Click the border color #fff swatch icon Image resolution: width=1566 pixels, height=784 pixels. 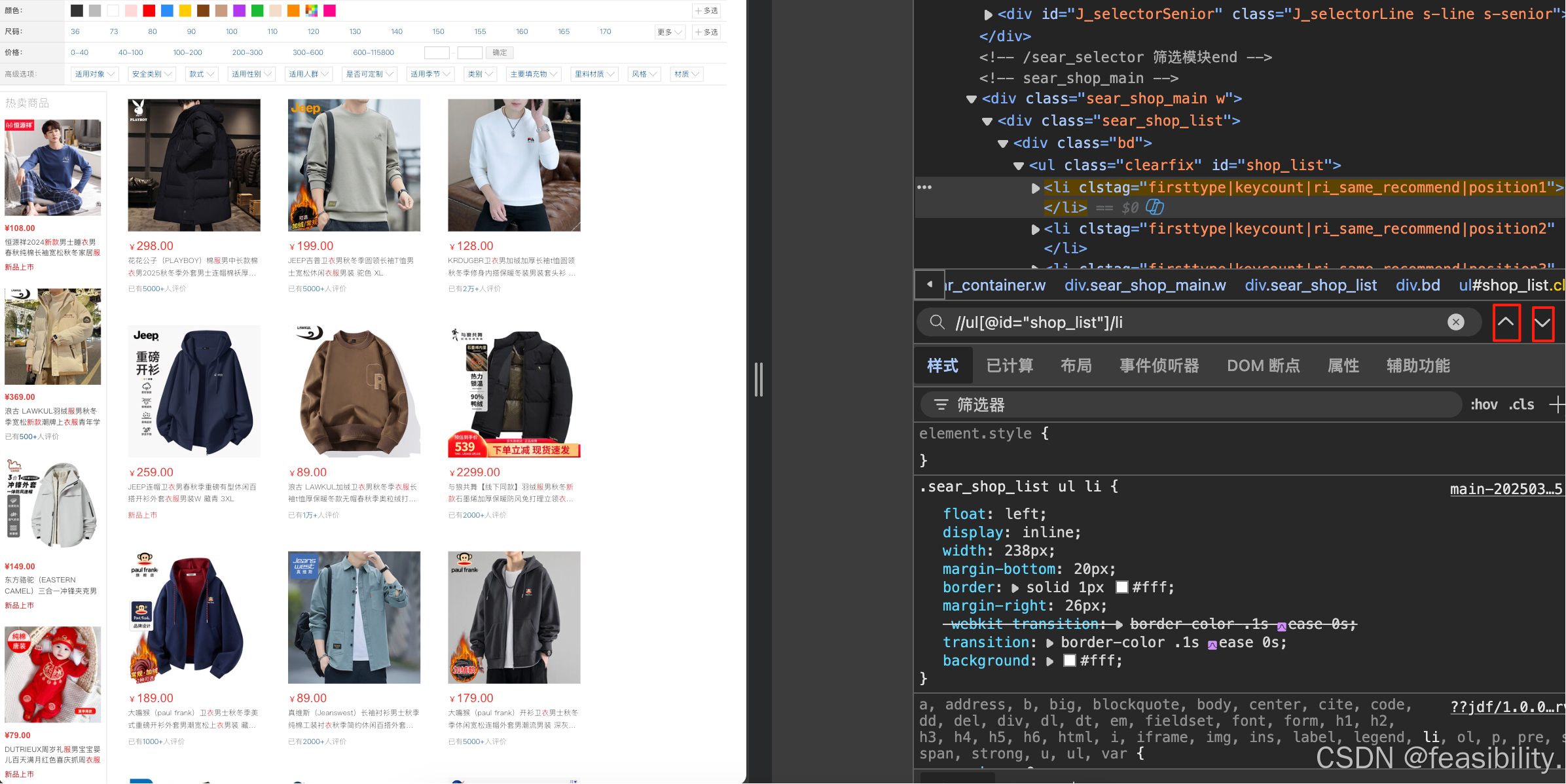[1121, 588]
